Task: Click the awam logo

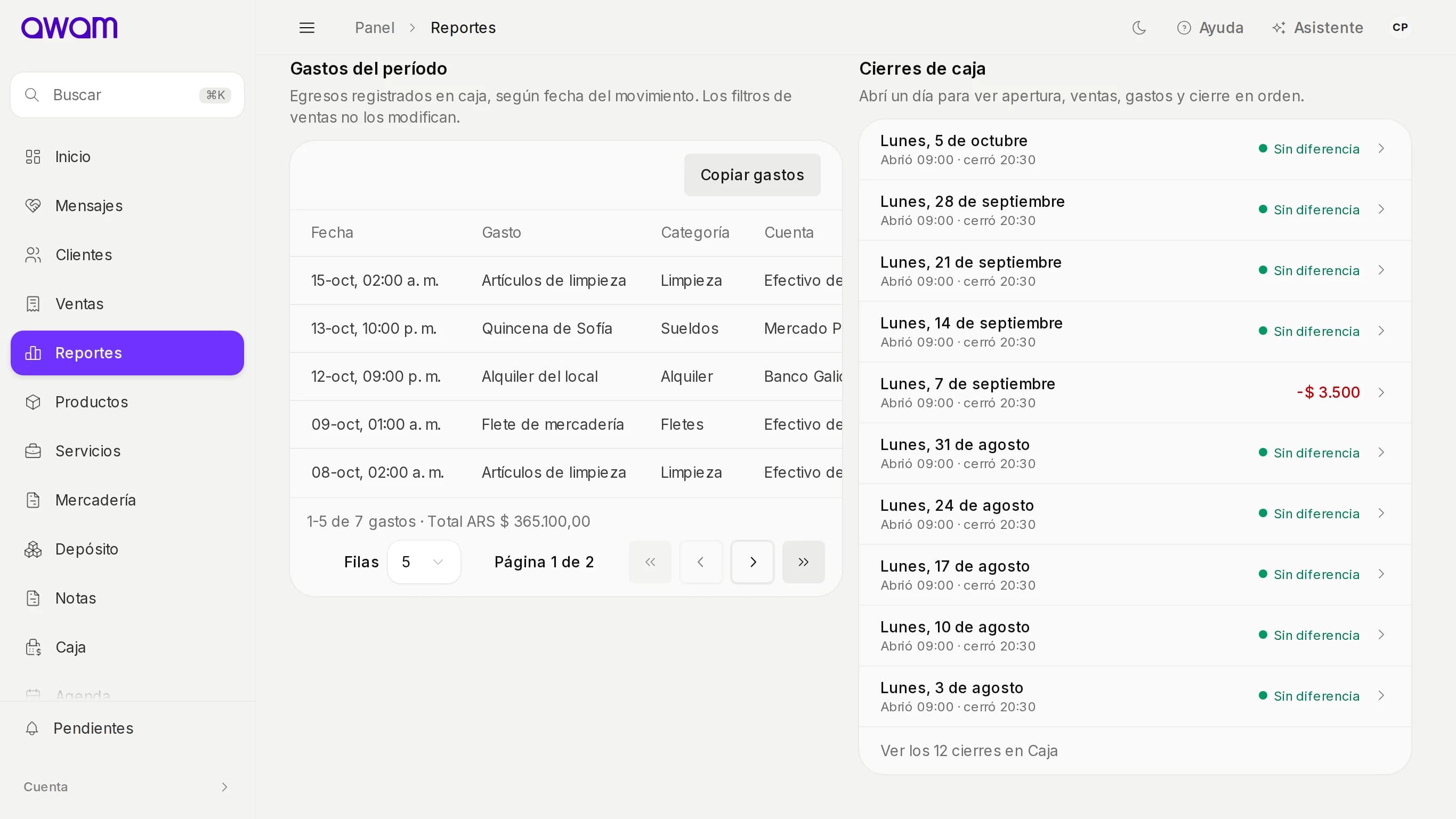Action: pyautogui.click(x=69, y=28)
